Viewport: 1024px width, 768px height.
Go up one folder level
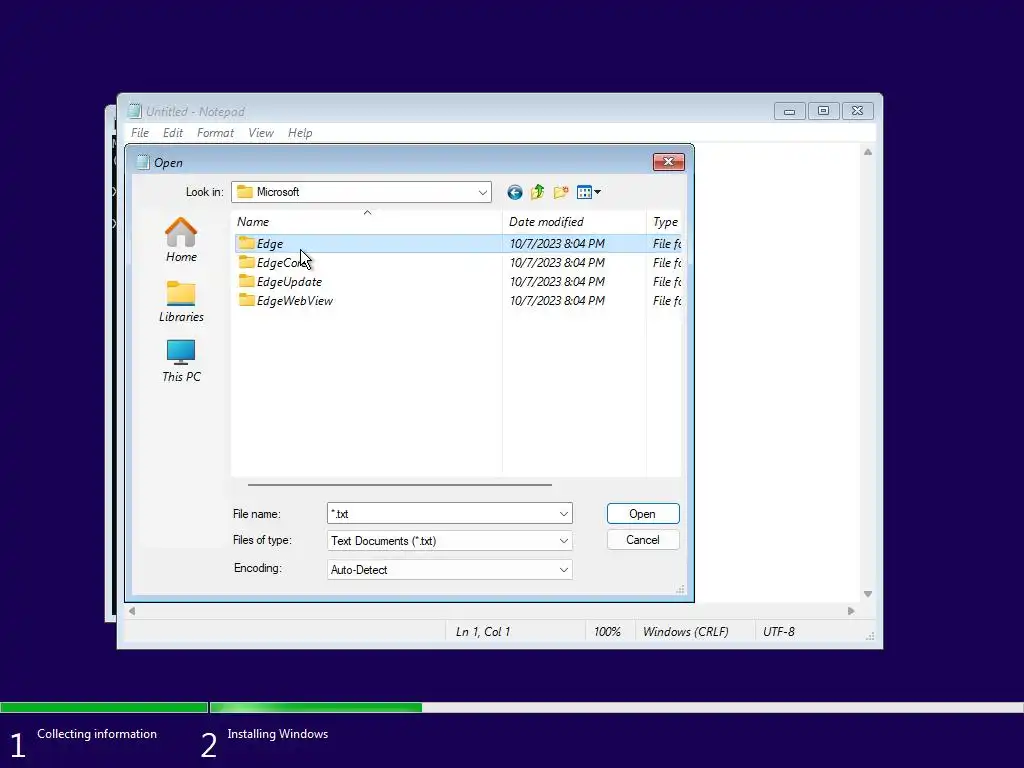537,192
